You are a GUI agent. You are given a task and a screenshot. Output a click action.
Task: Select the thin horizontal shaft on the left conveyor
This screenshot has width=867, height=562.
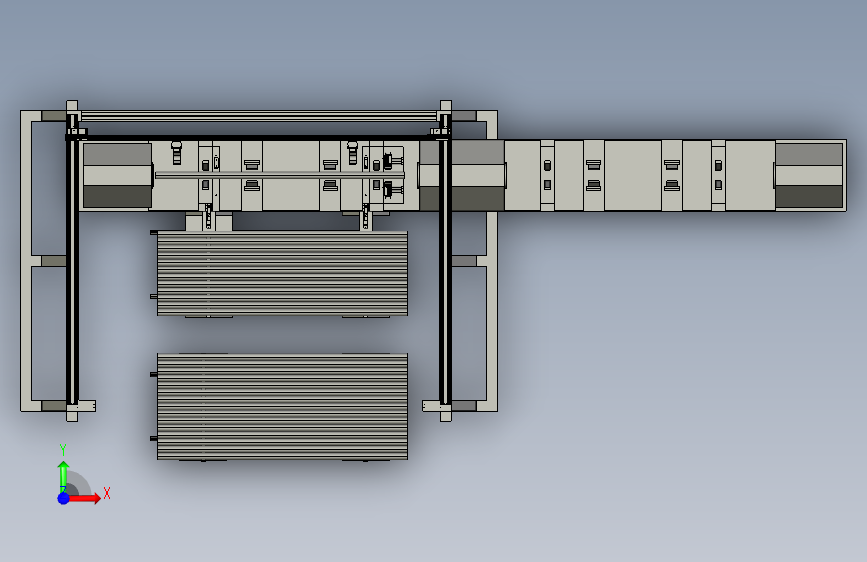pyautogui.click(x=279, y=175)
